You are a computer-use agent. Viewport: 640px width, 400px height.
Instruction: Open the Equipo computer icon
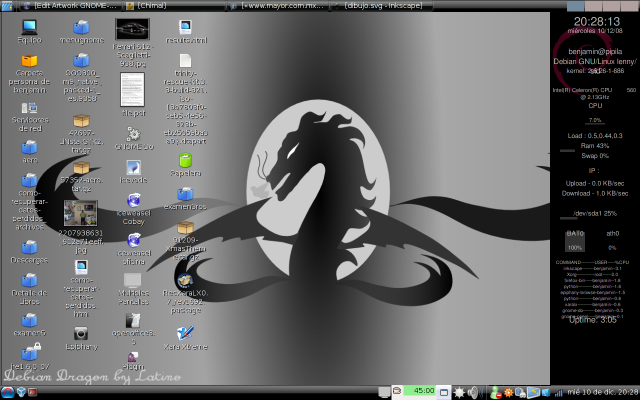pyautogui.click(x=29, y=28)
